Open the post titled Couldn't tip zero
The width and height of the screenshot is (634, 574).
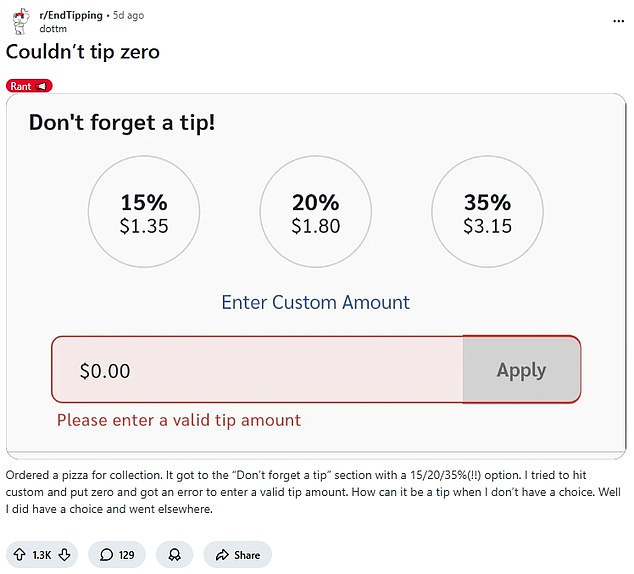point(83,52)
